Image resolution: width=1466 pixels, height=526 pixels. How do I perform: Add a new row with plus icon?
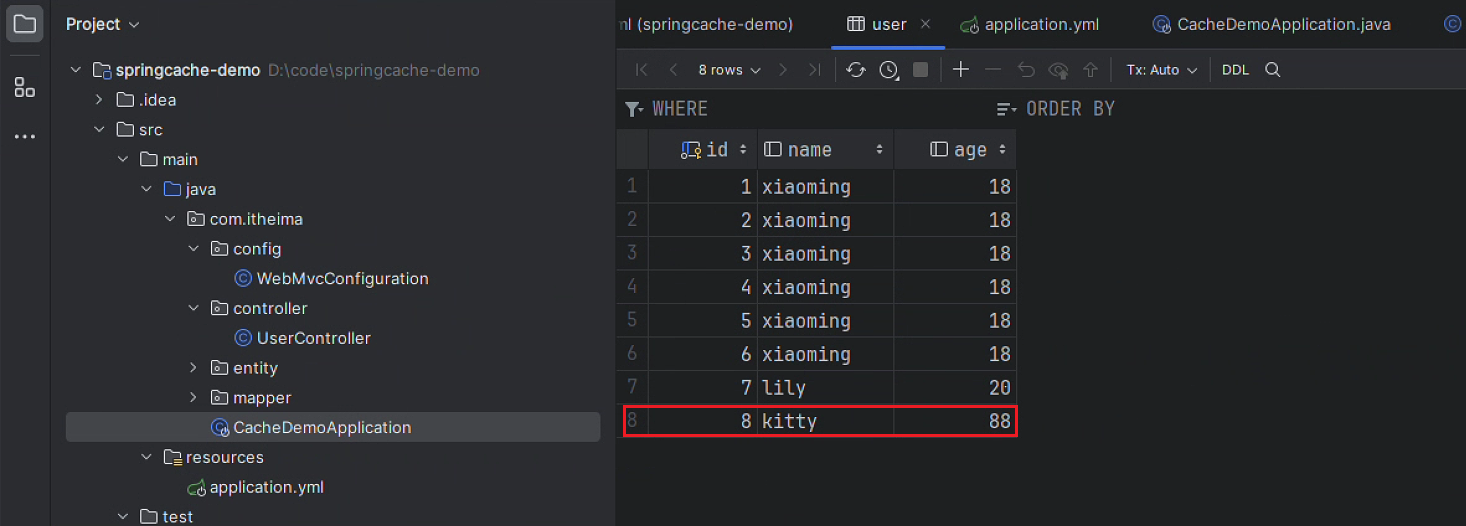(961, 70)
